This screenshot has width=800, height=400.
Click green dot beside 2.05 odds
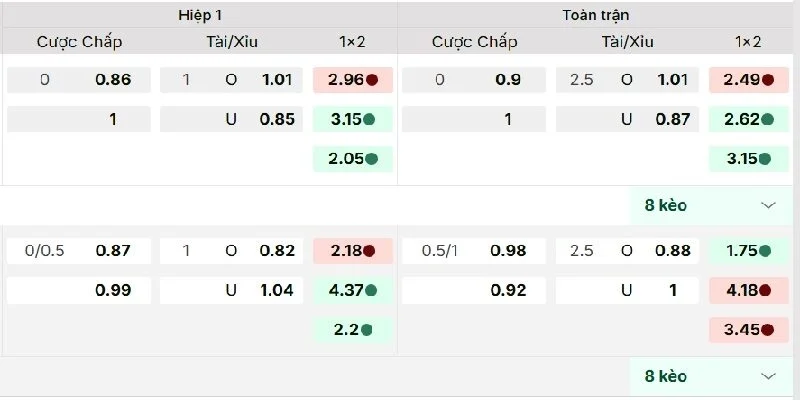coord(372,158)
